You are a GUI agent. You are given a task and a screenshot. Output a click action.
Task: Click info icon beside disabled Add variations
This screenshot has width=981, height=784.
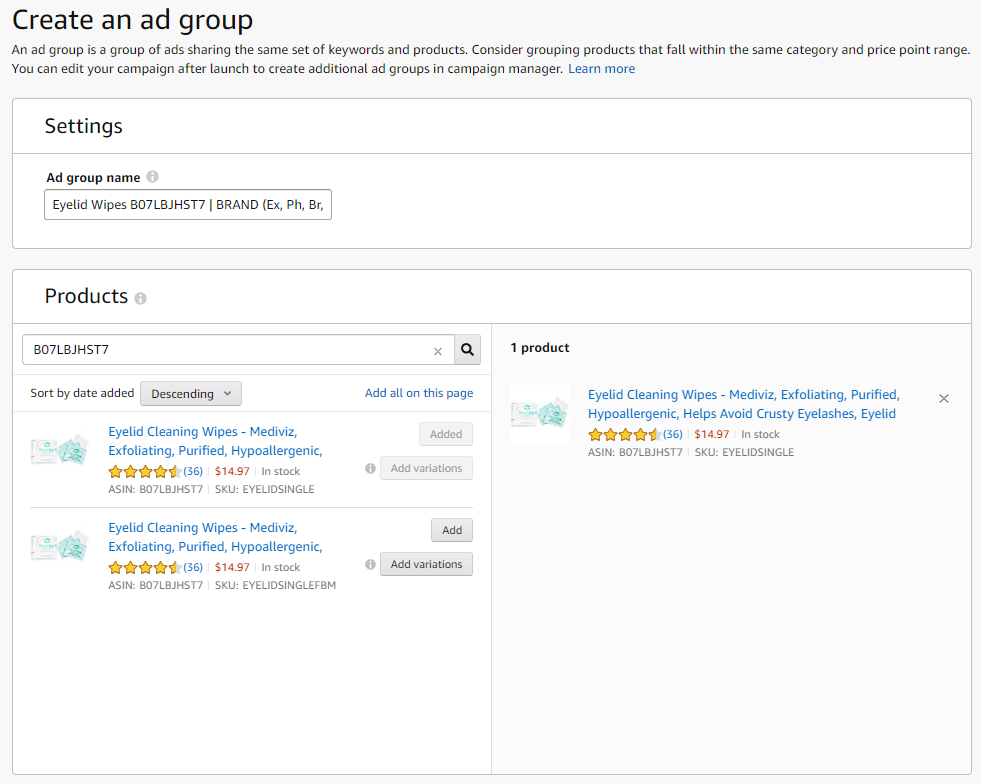(370, 468)
